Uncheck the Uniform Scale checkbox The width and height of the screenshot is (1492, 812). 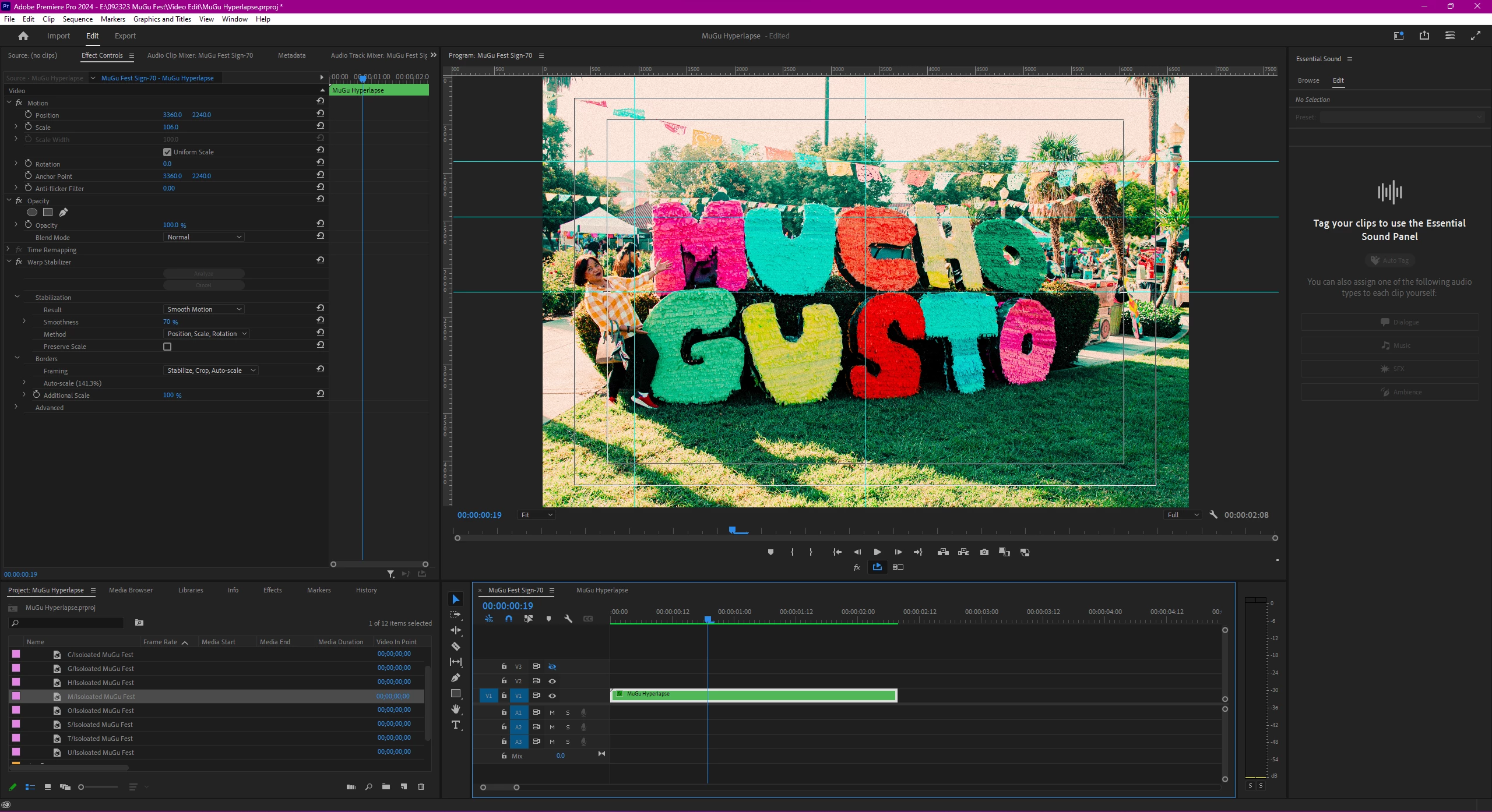167,152
